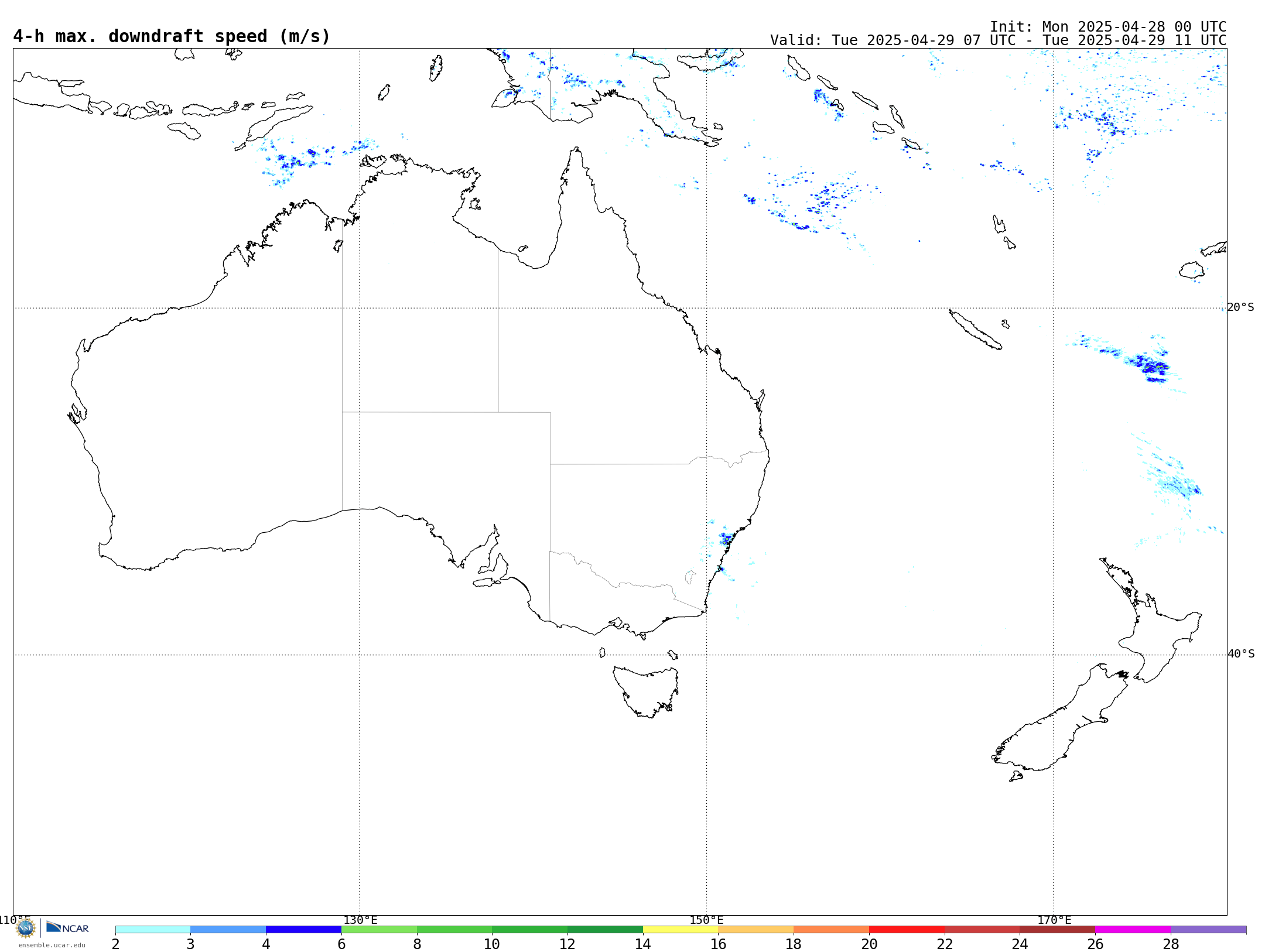Click the orange 18-20 colorbar swatch
Viewport: 1265px width, 952px height.
[831, 930]
